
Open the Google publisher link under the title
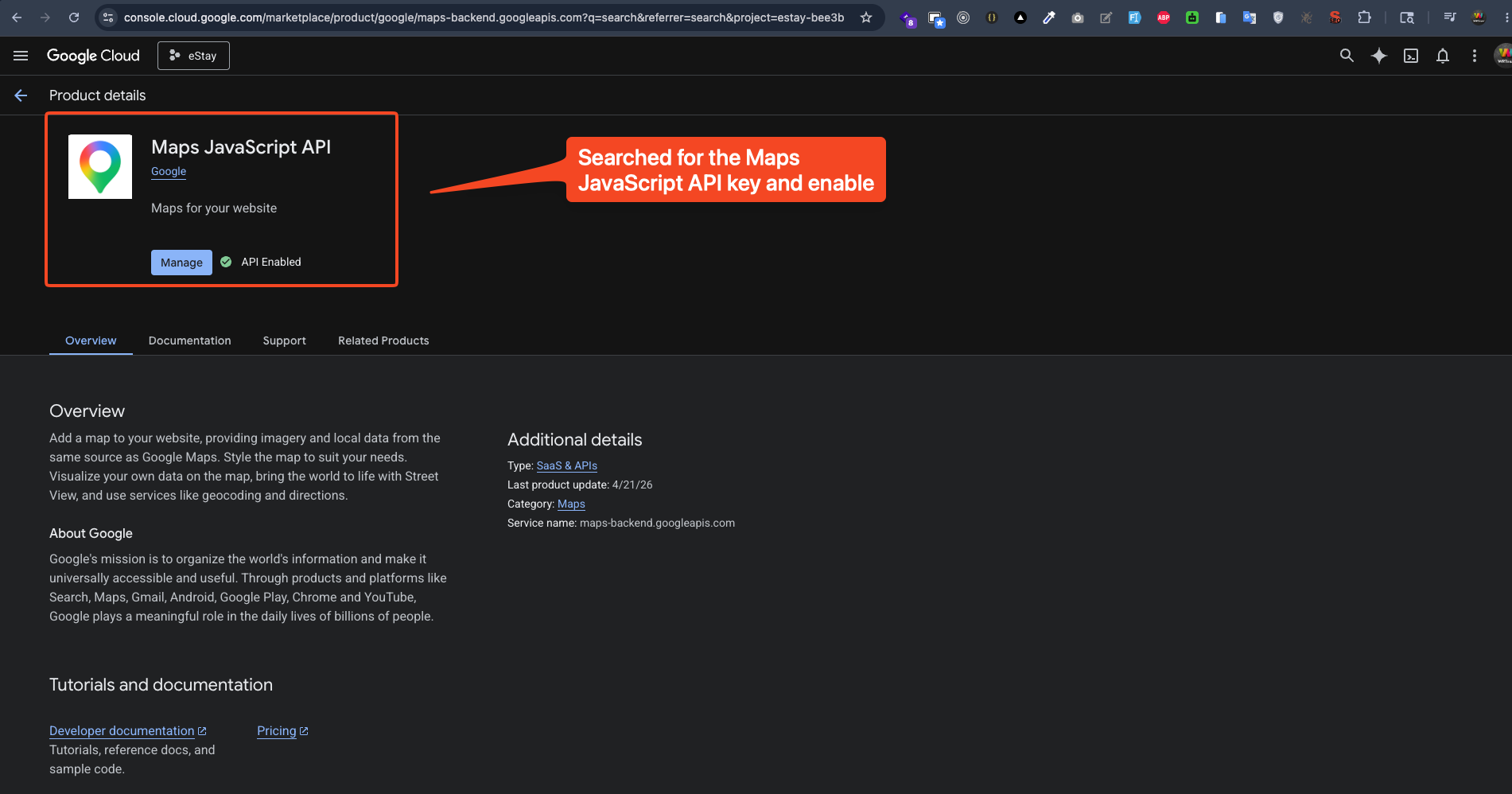[x=169, y=171]
